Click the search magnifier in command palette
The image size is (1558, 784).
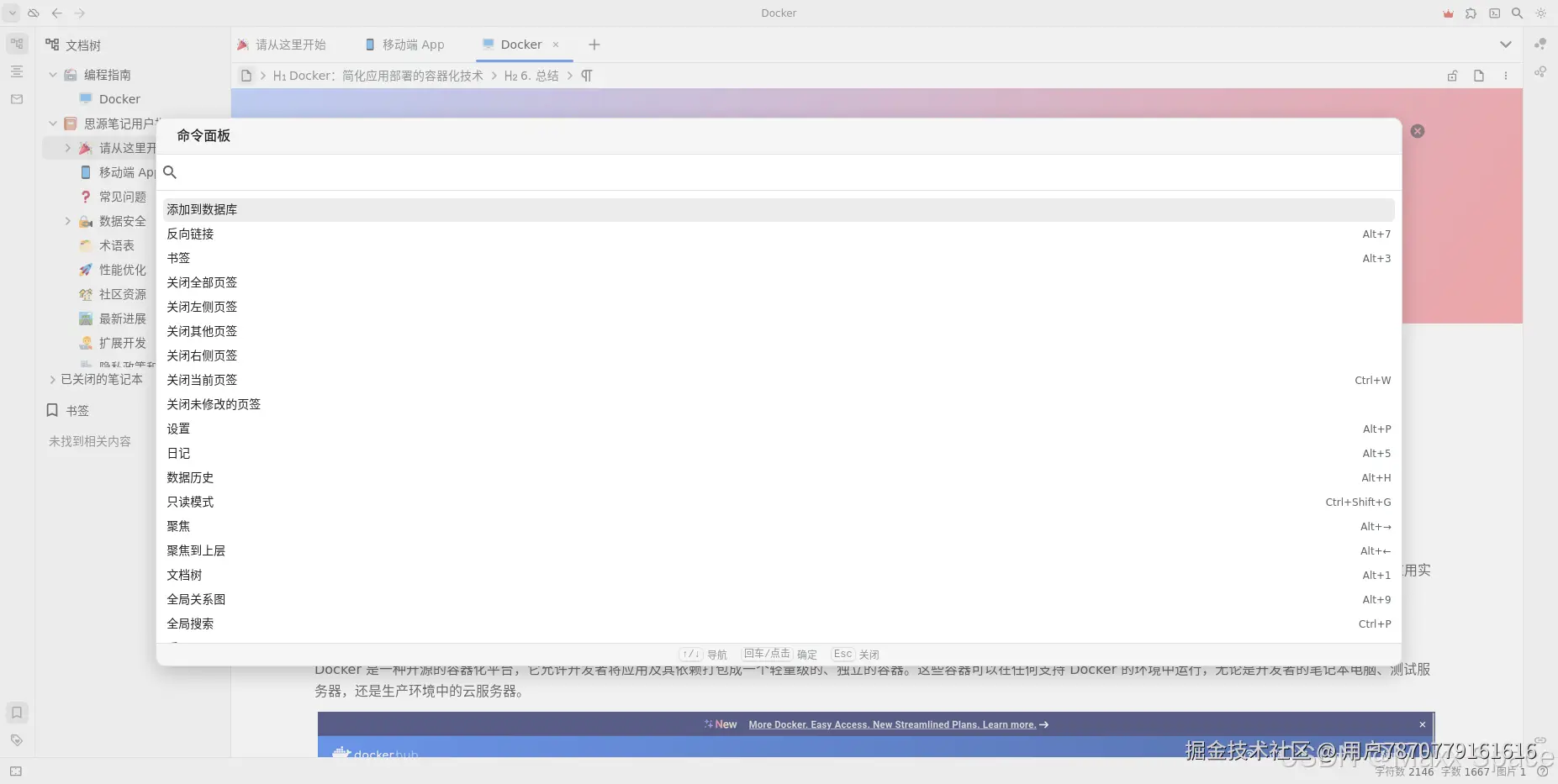pyautogui.click(x=170, y=172)
